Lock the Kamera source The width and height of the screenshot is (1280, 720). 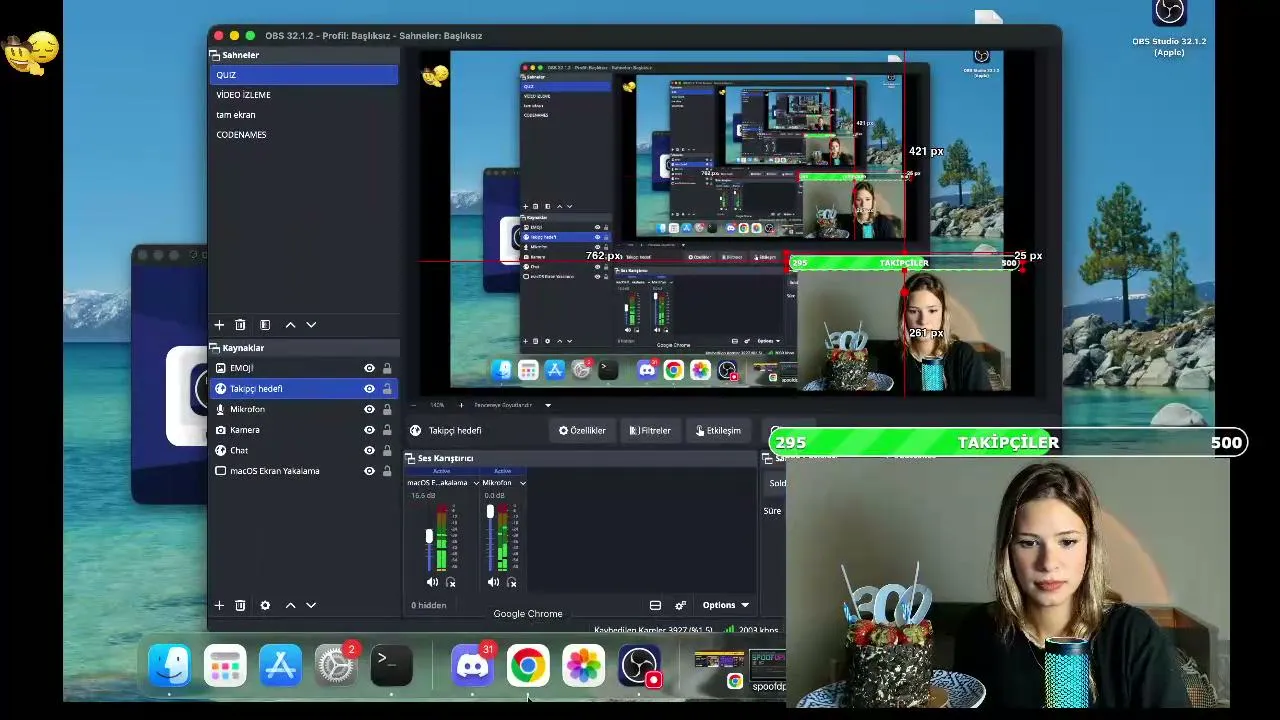(x=387, y=430)
